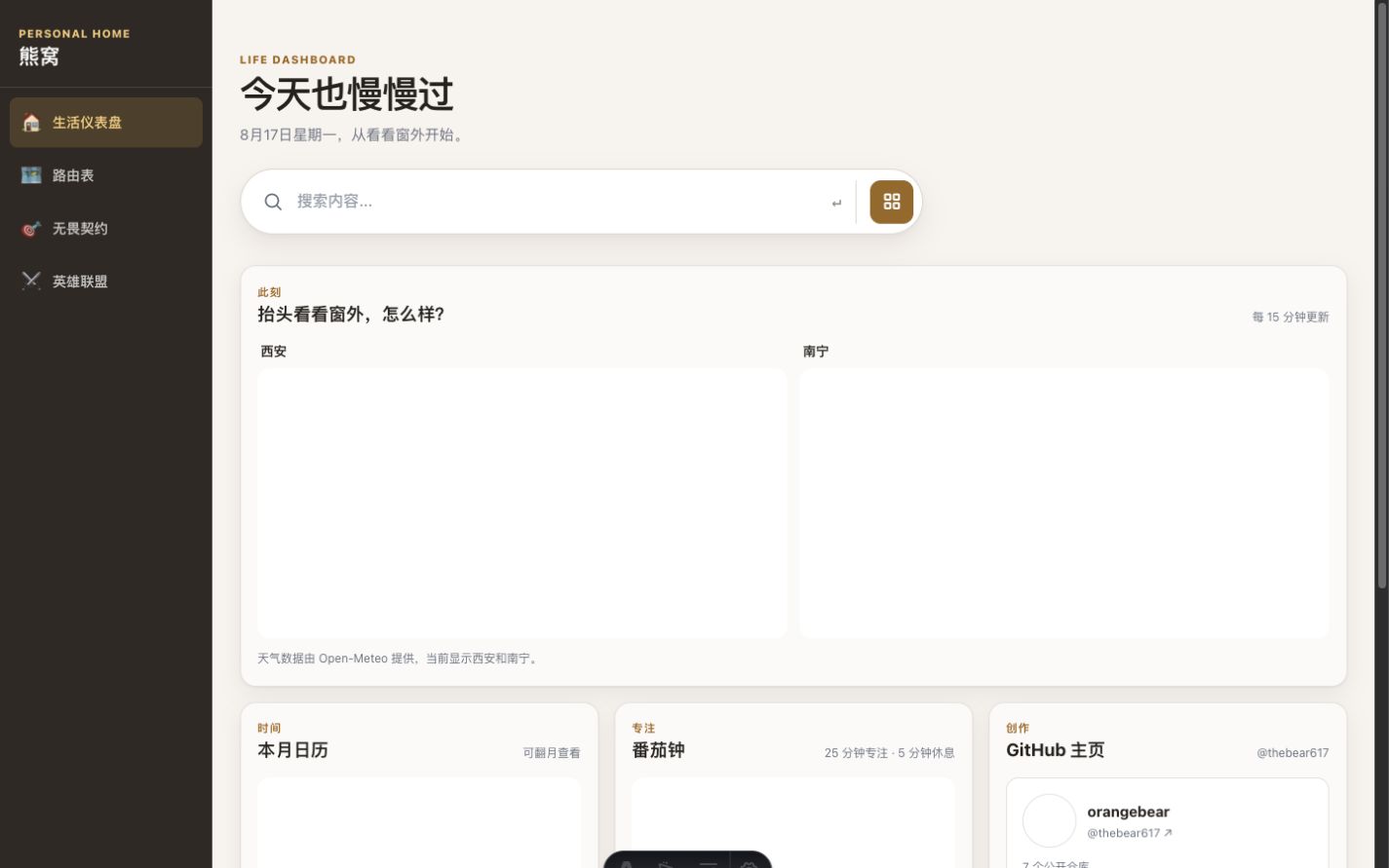Click the 8月17日星期一 date subtitle
The height and width of the screenshot is (868, 1389).
click(354, 135)
